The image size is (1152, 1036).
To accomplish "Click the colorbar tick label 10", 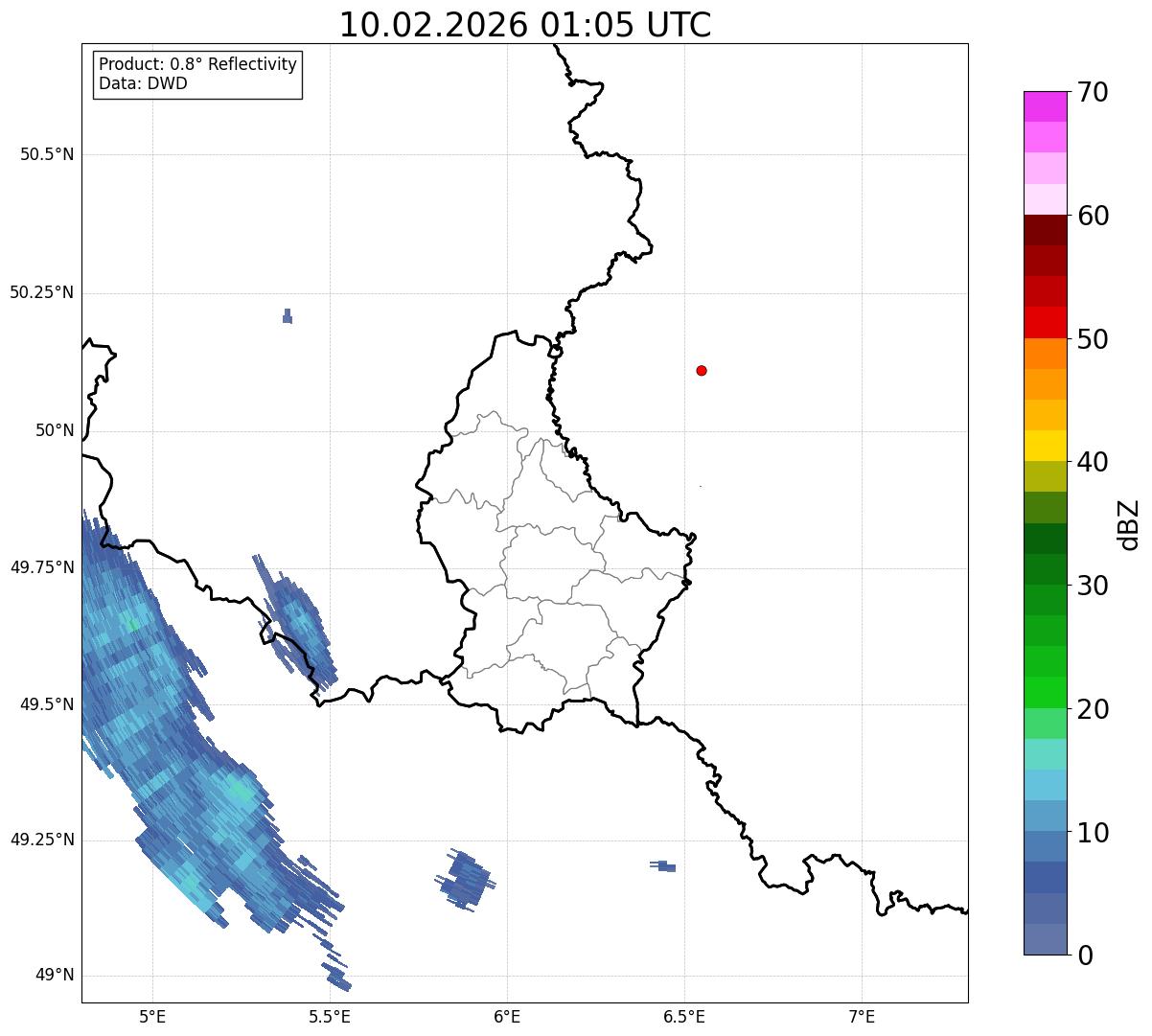I will (1094, 833).
